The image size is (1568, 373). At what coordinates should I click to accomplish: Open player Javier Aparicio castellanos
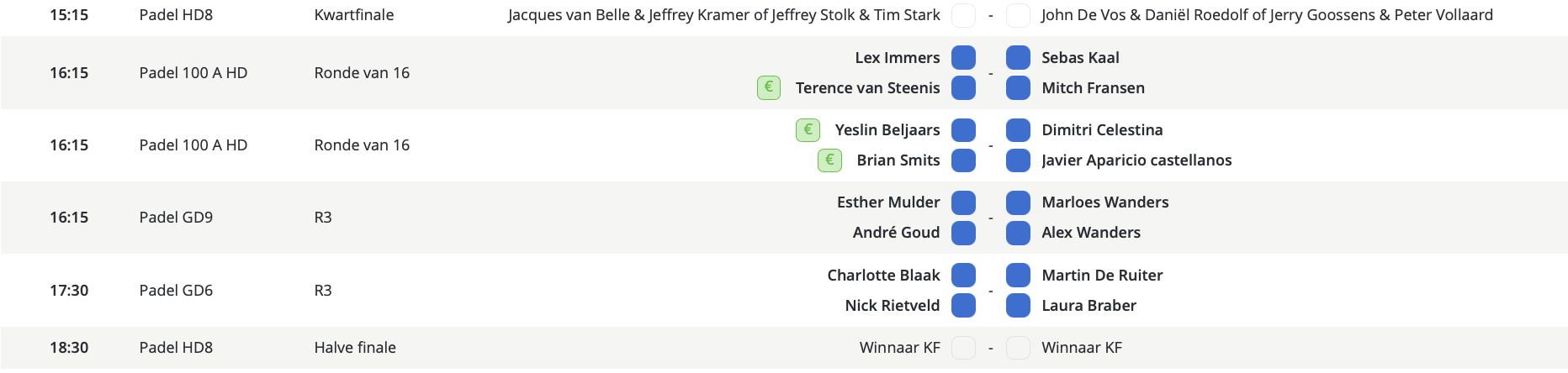coord(1136,160)
